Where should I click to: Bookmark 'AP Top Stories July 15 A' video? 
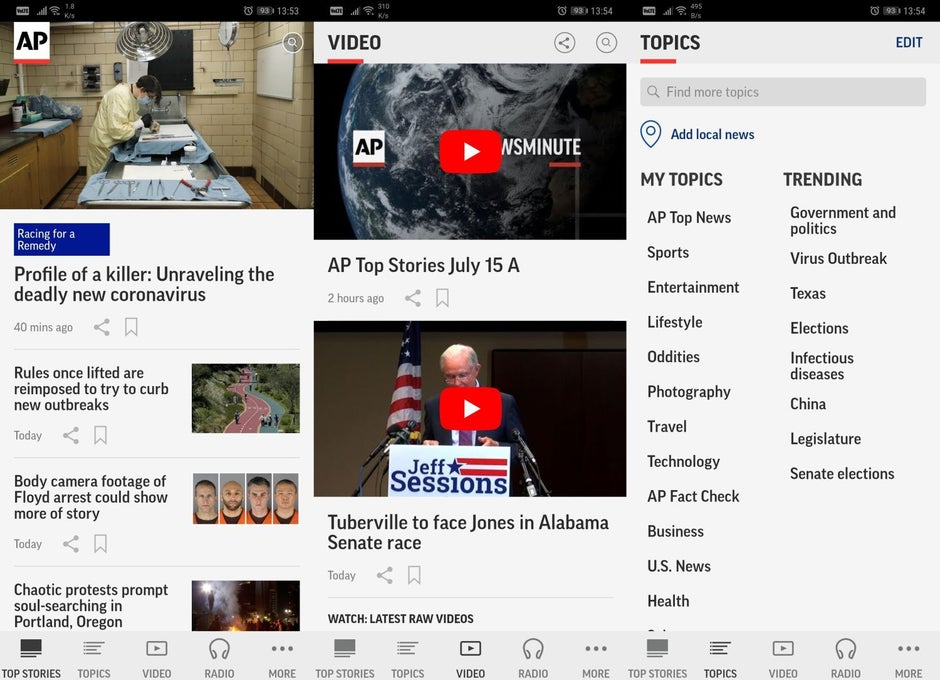click(442, 298)
